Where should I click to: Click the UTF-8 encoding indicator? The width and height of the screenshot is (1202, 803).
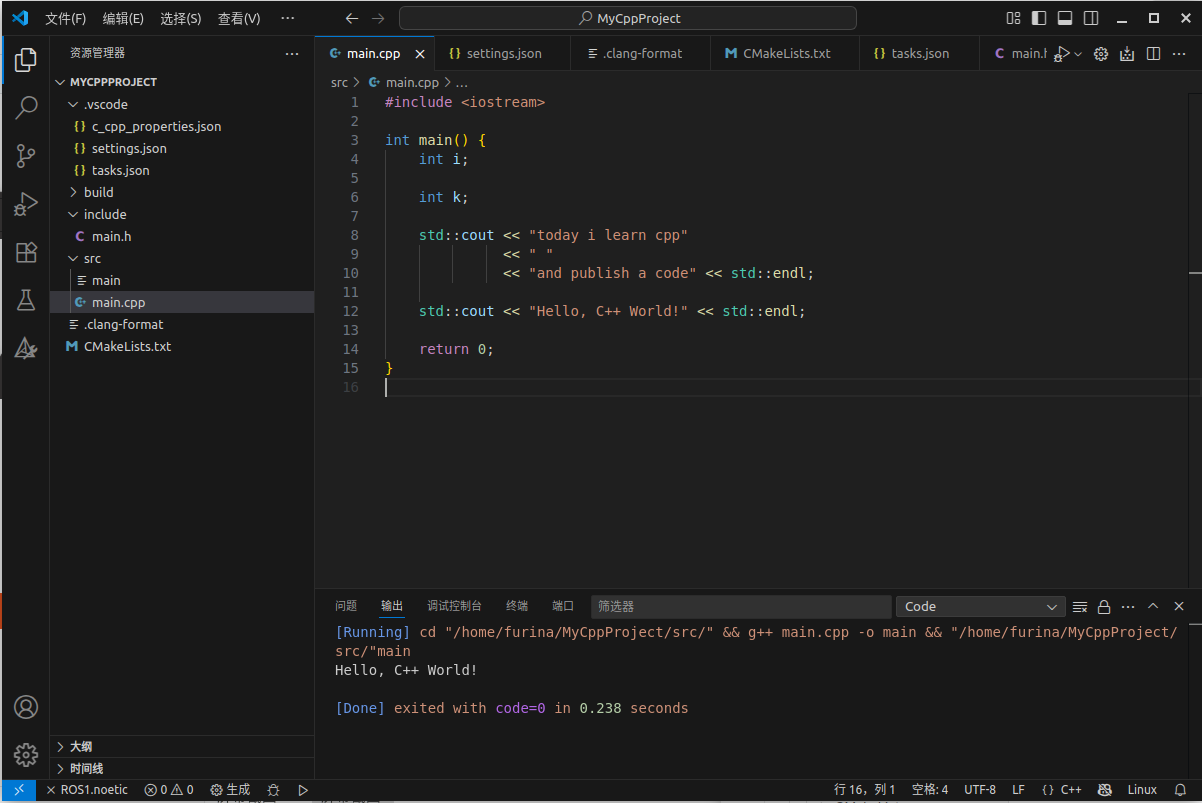point(980,790)
